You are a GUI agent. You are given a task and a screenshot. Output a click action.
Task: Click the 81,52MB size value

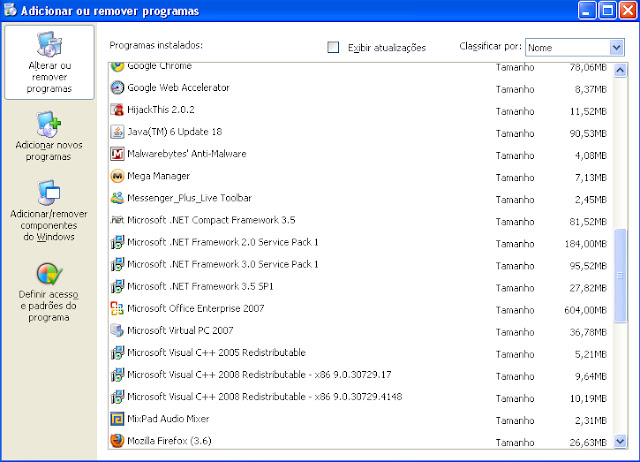point(588,222)
